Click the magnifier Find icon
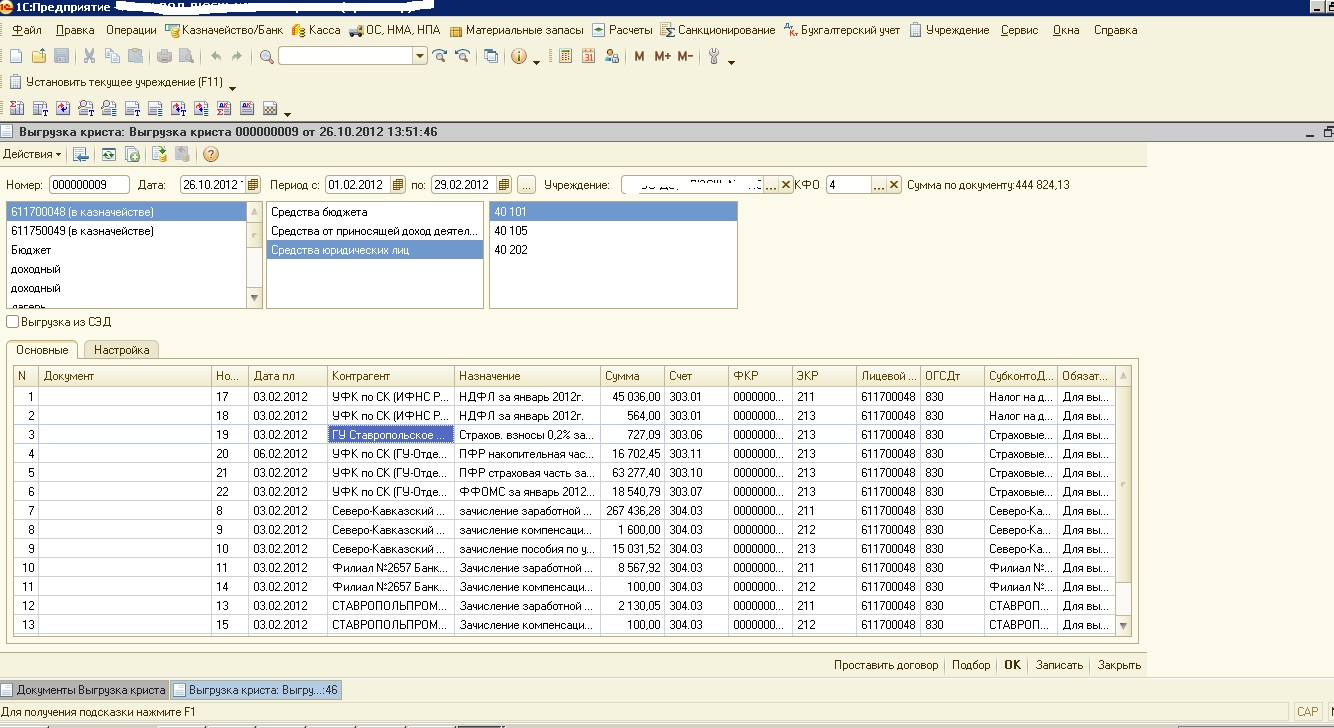 point(267,56)
